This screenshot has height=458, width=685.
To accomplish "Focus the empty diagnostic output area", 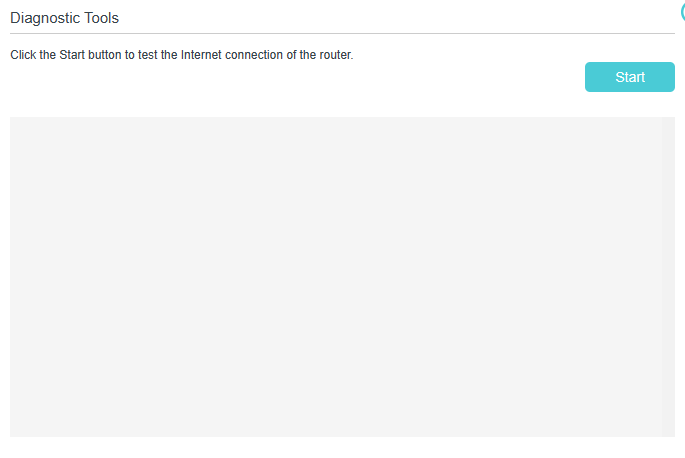I will tap(336, 277).
